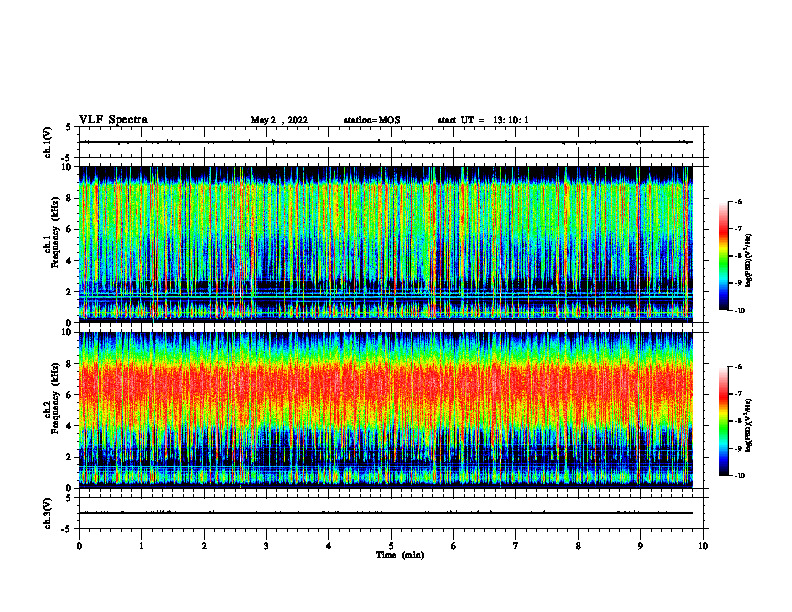Click the ch.3 waveform trace panel
The image size is (792, 612).
point(391,513)
